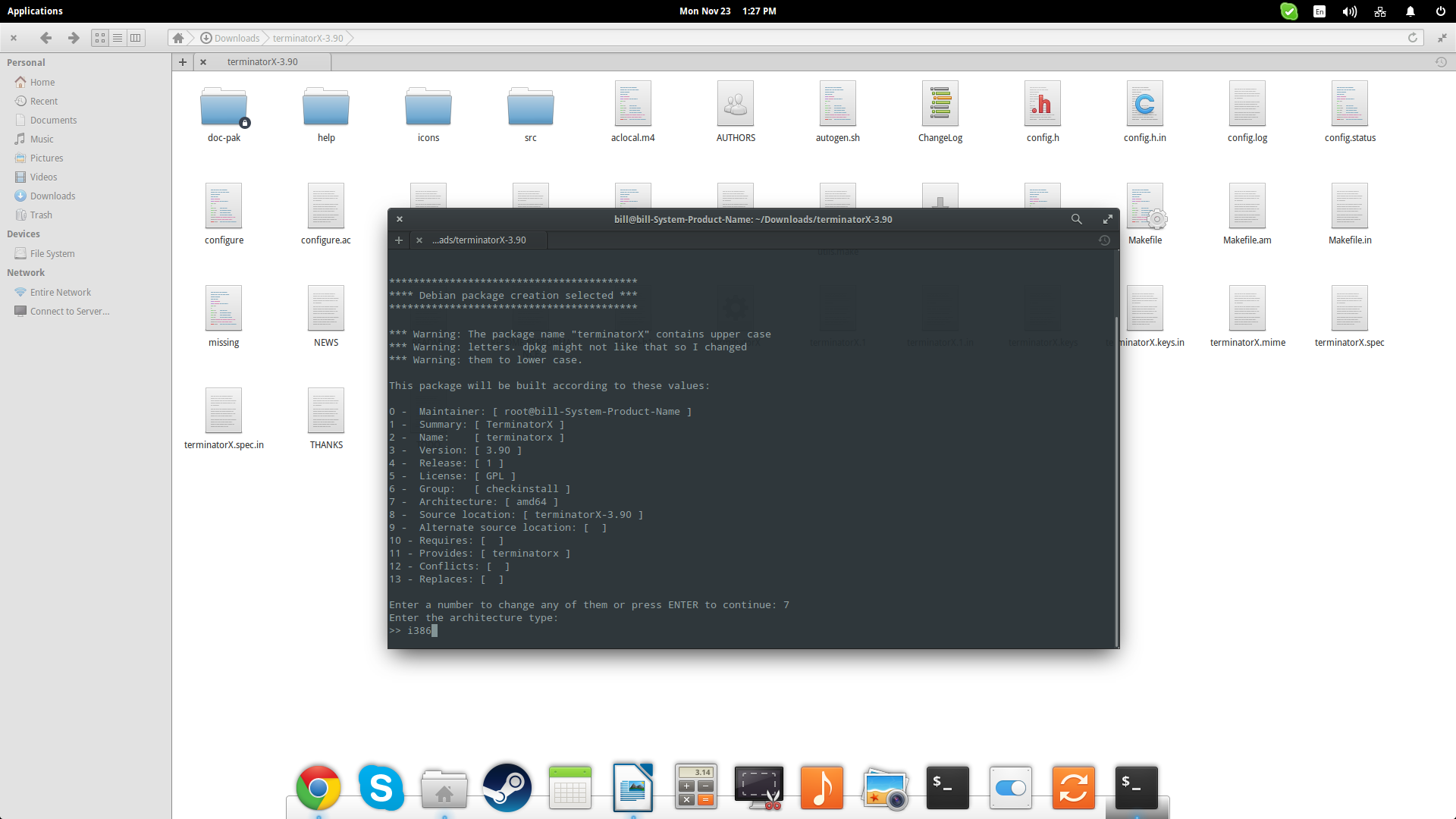This screenshot has width=1456, height=819.
Task: Switch file manager to icon view
Action: [x=100, y=38]
